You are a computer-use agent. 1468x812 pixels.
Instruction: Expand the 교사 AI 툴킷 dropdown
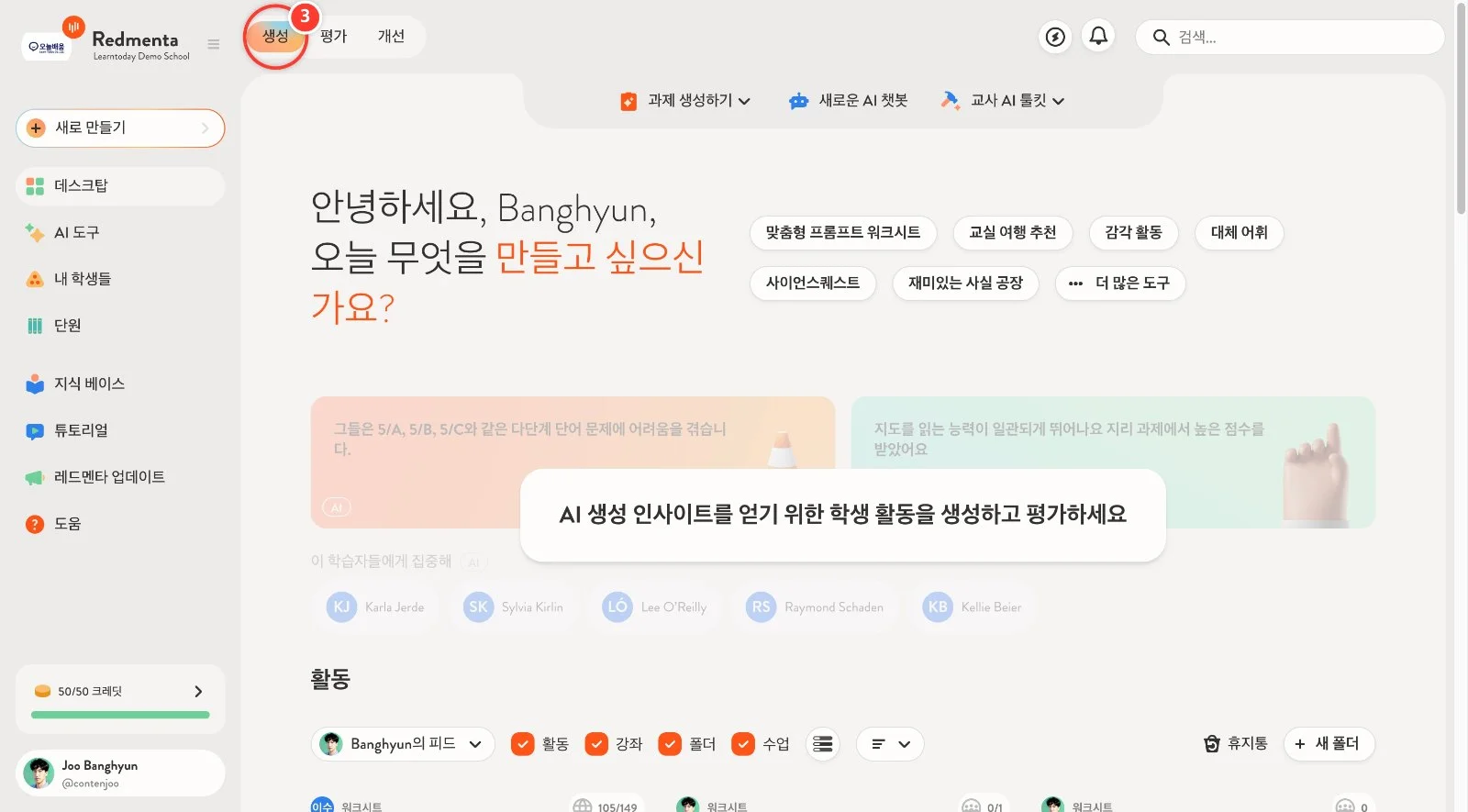pos(1003,101)
